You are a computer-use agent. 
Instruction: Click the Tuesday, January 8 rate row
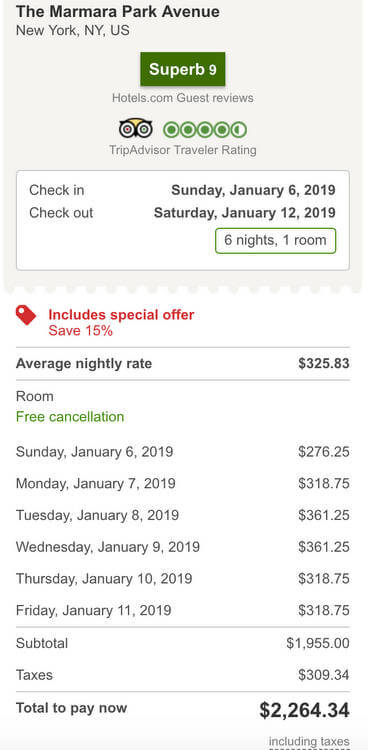[x=183, y=515]
